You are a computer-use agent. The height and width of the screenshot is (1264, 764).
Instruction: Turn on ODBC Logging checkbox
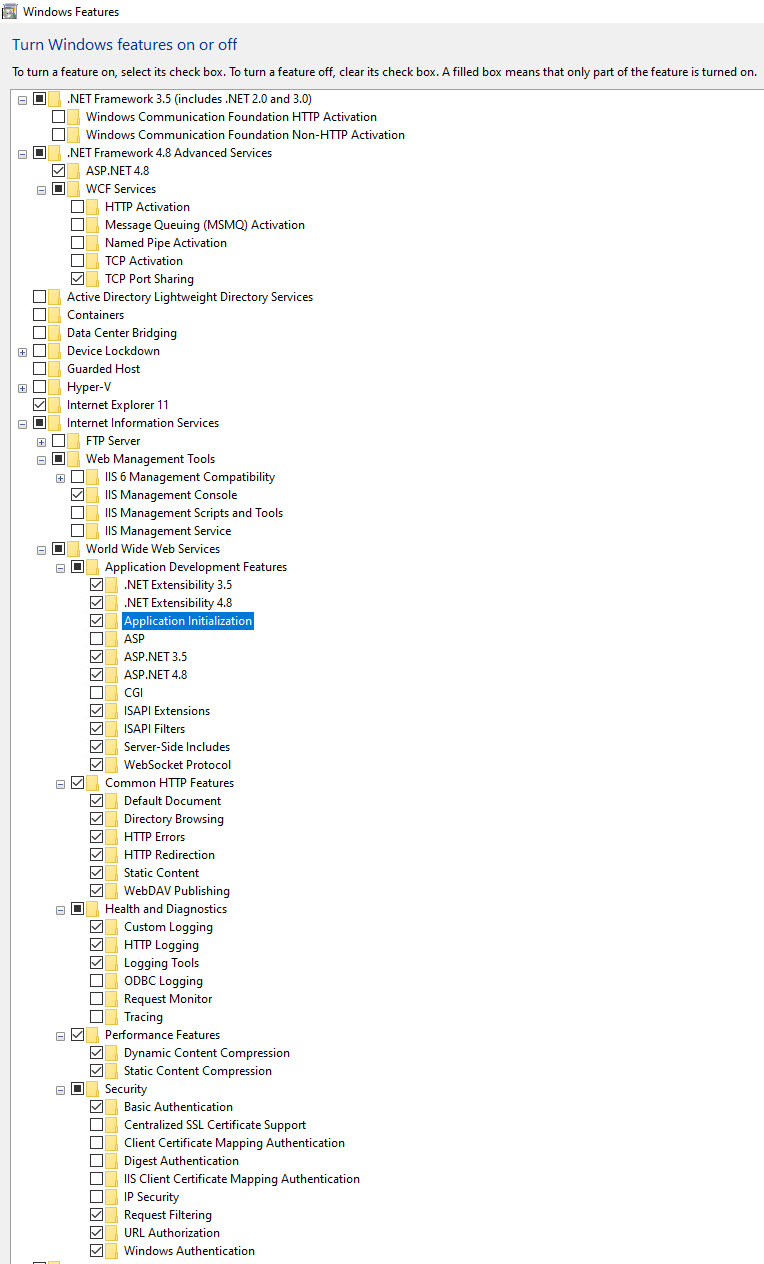click(x=96, y=981)
